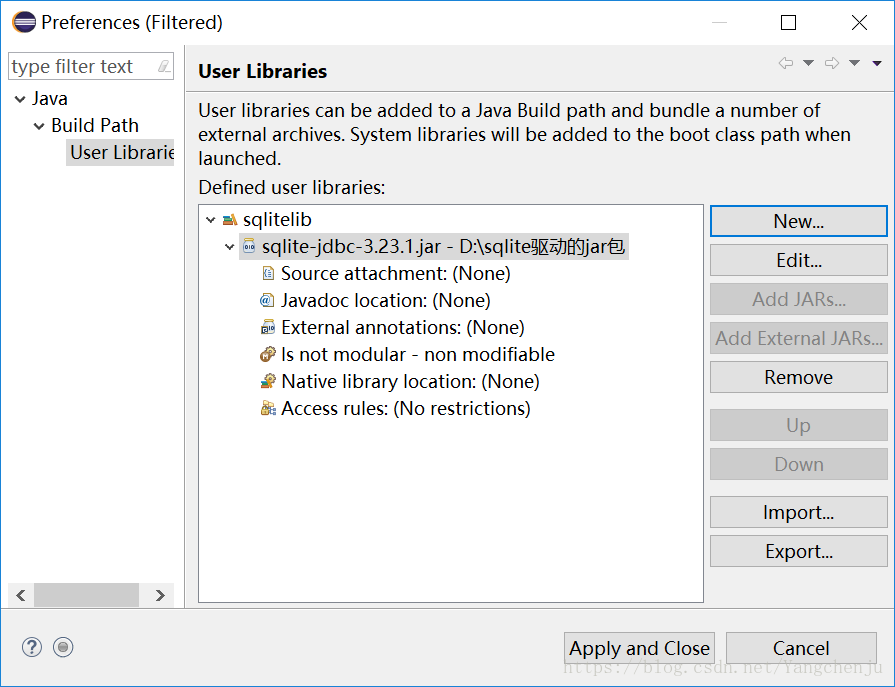Collapse the sqlitelib tree node
This screenshot has width=895, height=687.
point(210,220)
